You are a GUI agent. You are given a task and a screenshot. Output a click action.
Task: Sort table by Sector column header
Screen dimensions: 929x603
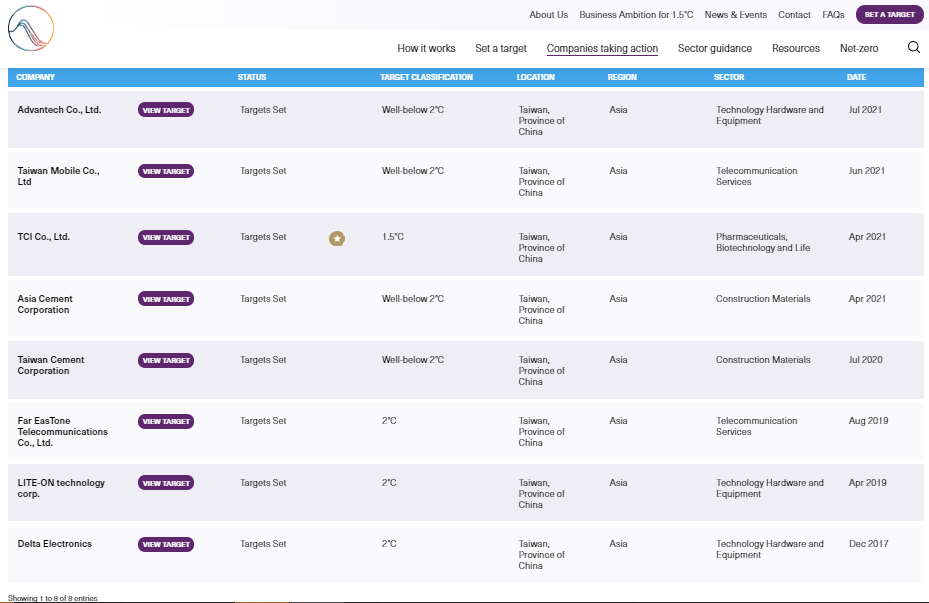[x=729, y=77]
